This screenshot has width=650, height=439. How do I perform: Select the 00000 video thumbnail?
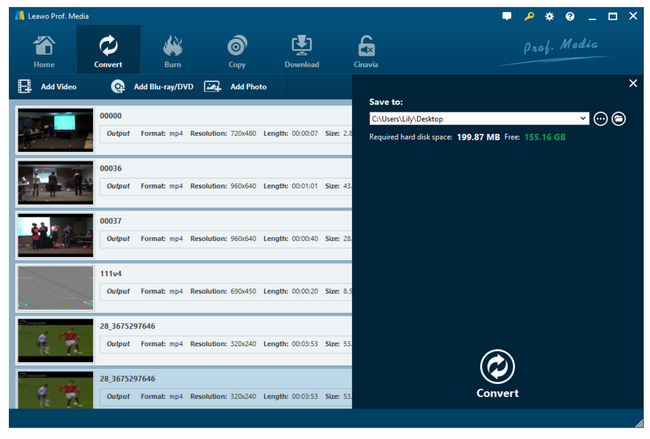pos(56,130)
